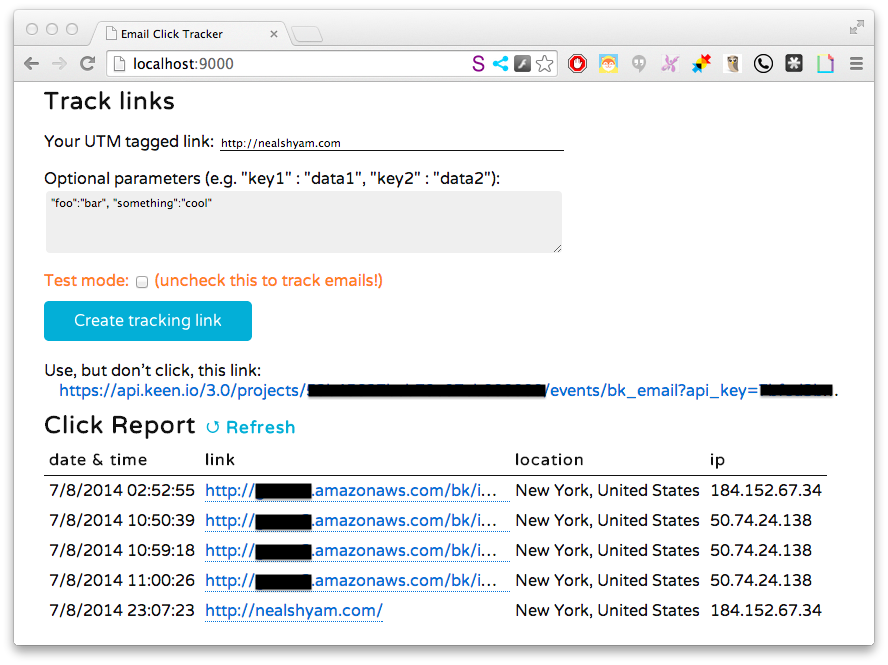888x665 pixels.
Task: Click the purple S extension icon
Action: click(x=479, y=64)
